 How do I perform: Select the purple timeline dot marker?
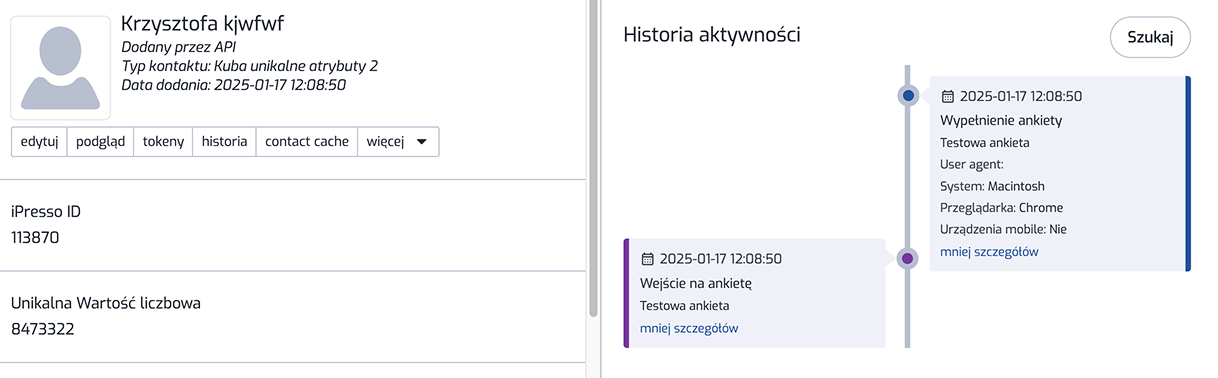tap(908, 258)
